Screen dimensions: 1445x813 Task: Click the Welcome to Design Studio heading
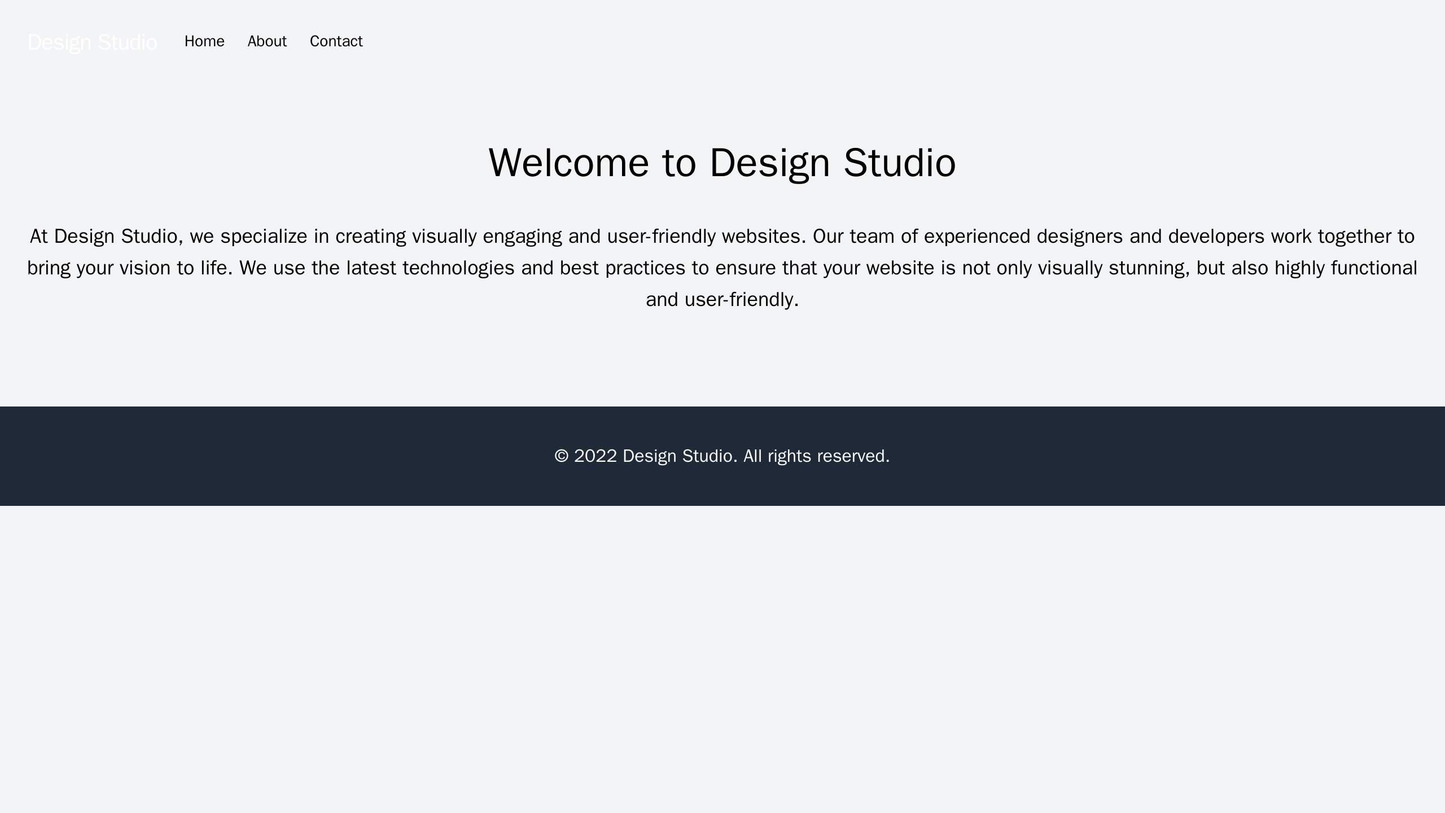point(722,159)
